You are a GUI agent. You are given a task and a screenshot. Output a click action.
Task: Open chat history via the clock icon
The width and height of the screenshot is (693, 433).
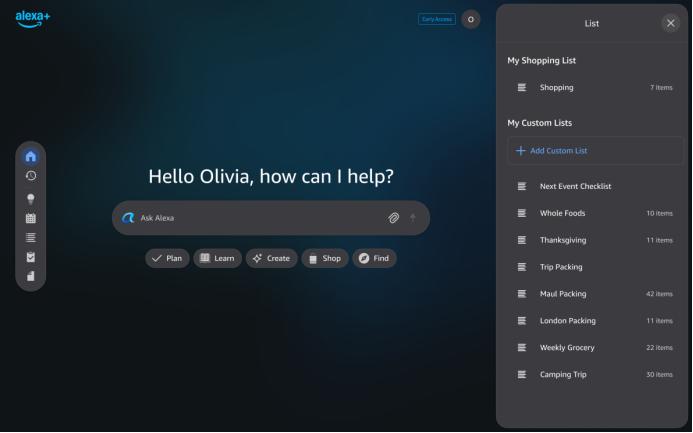point(31,176)
